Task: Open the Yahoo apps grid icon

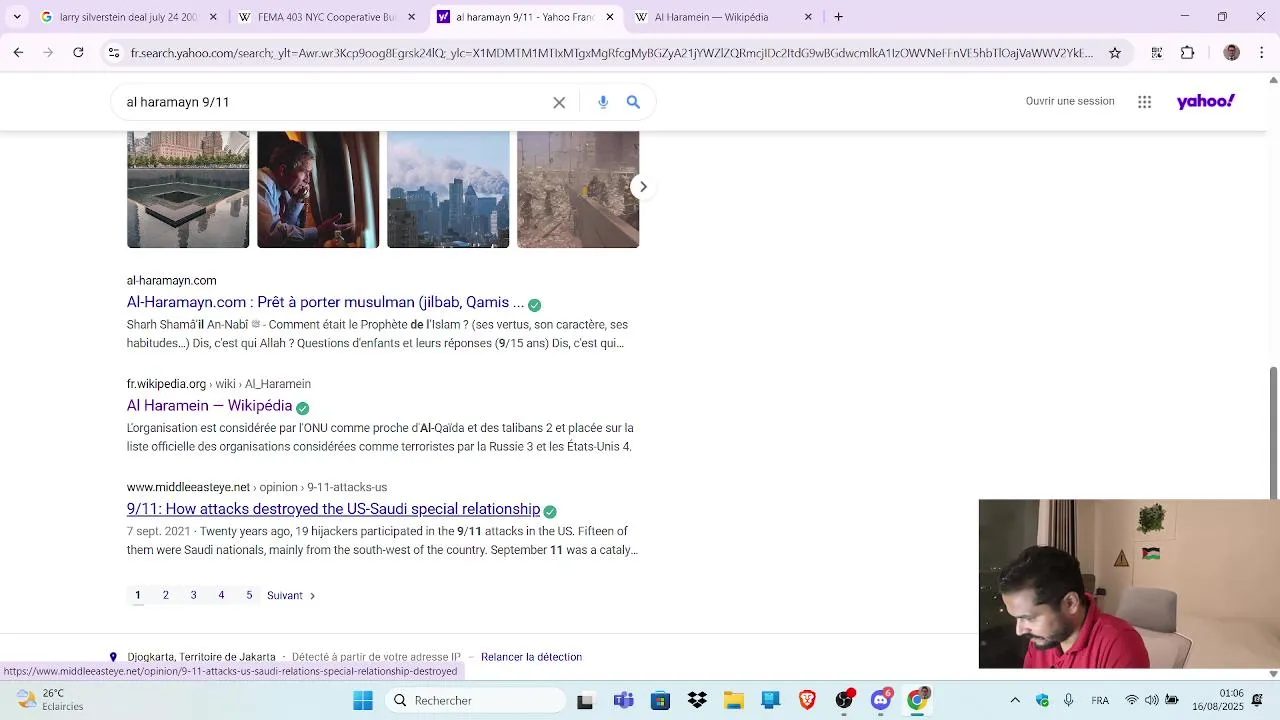Action: tap(1145, 102)
